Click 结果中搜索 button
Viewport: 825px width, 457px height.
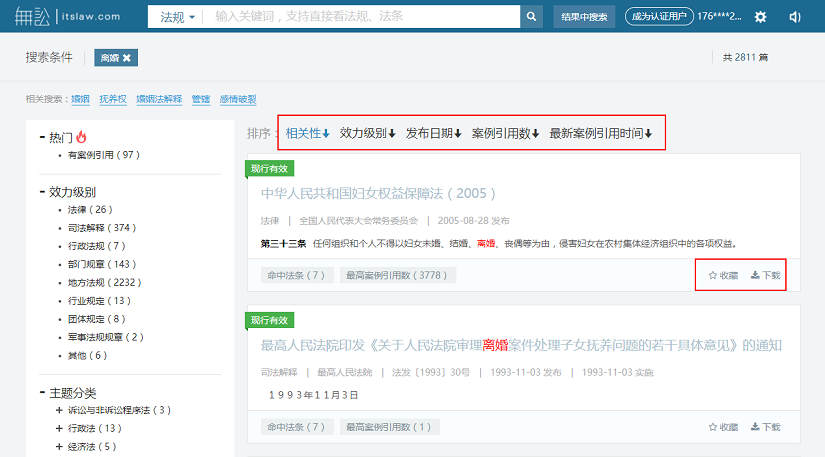tap(584, 17)
